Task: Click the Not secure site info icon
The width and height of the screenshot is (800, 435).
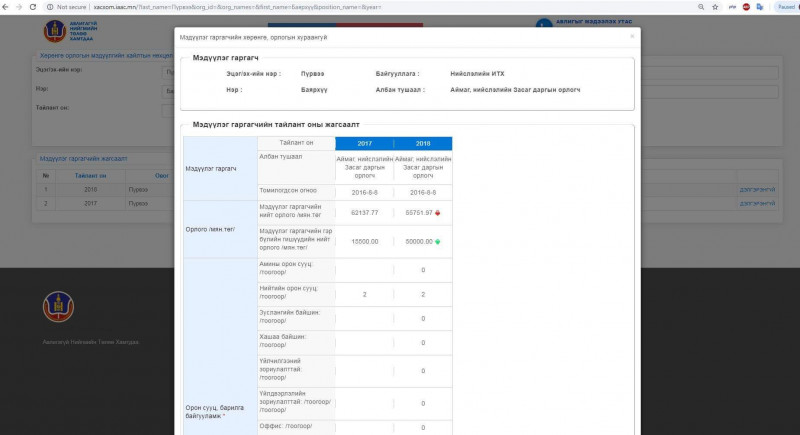Action: tap(50, 6)
